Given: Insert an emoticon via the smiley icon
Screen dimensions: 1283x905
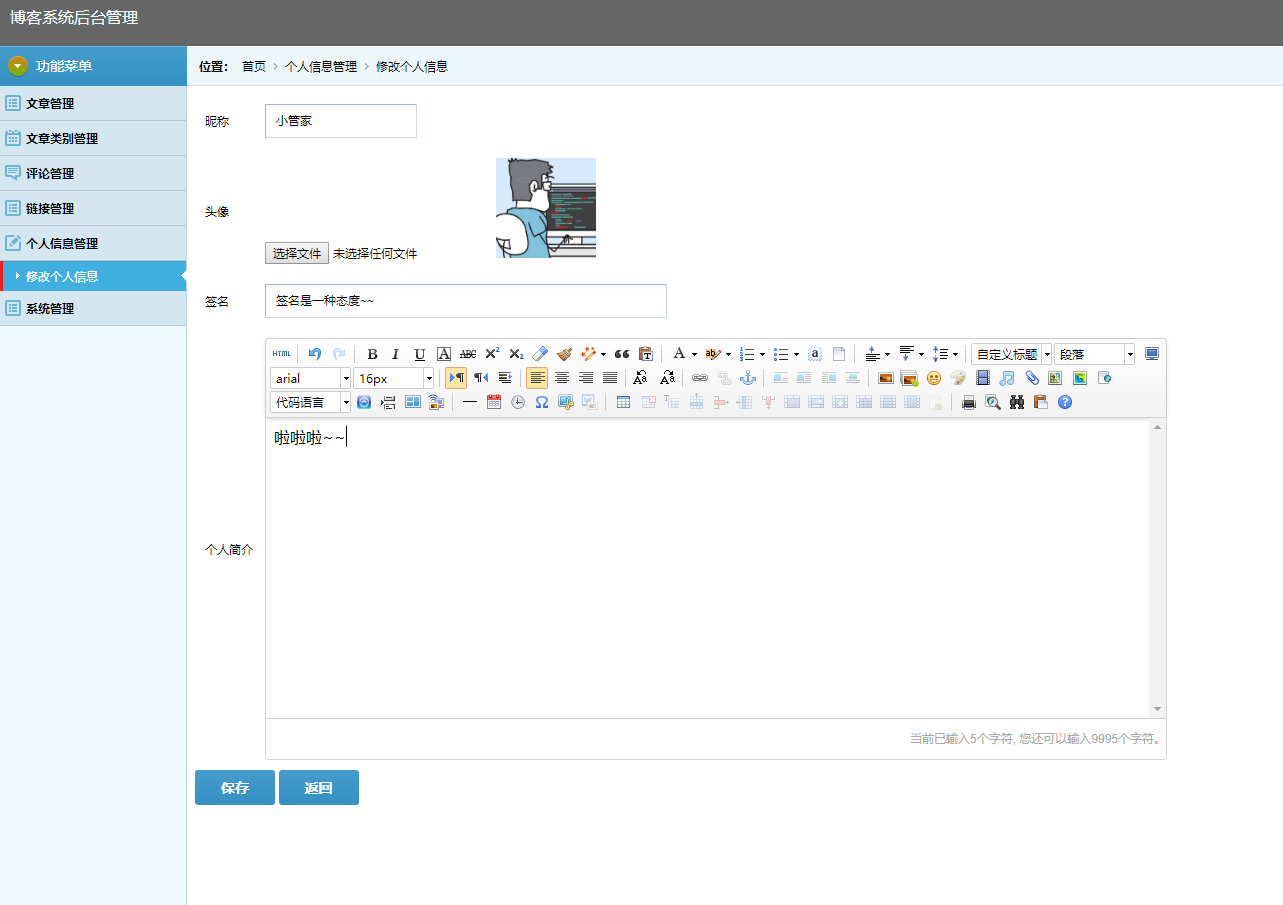Looking at the screenshot, I should [934, 378].
